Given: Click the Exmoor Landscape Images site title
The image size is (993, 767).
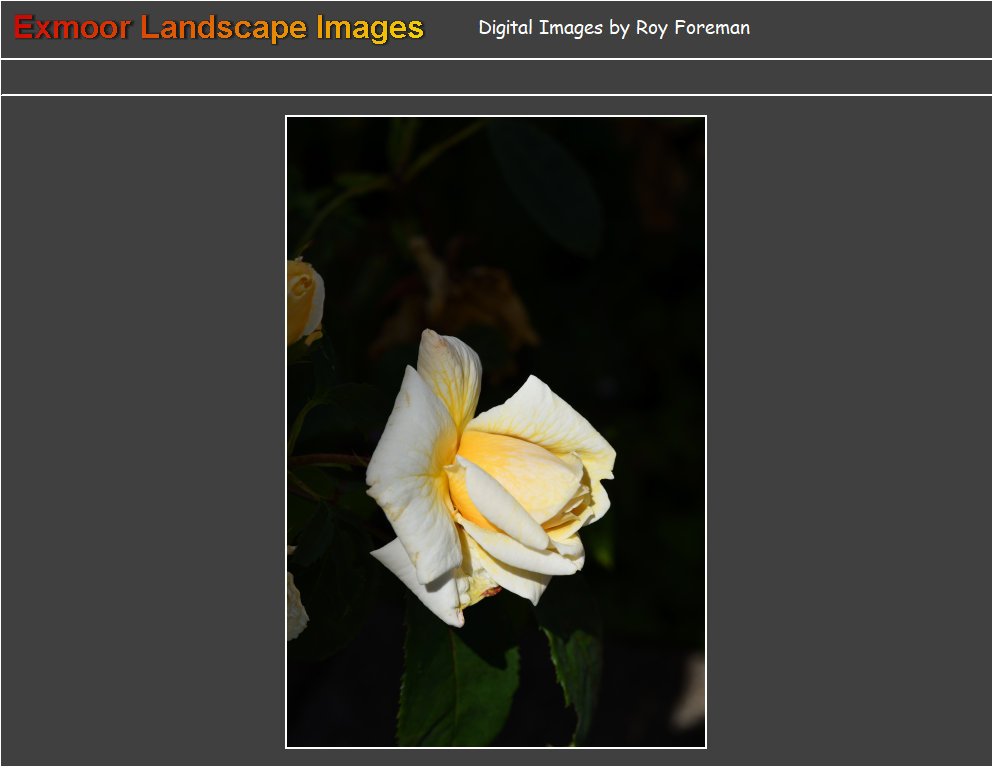Looking at the screenshot, I should pos(219,28).
